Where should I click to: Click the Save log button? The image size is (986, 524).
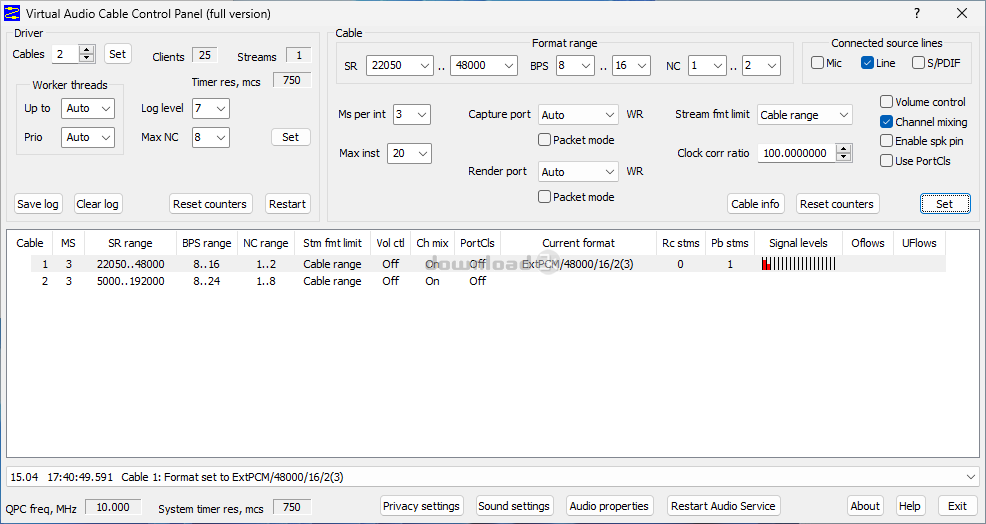point(38,204)
